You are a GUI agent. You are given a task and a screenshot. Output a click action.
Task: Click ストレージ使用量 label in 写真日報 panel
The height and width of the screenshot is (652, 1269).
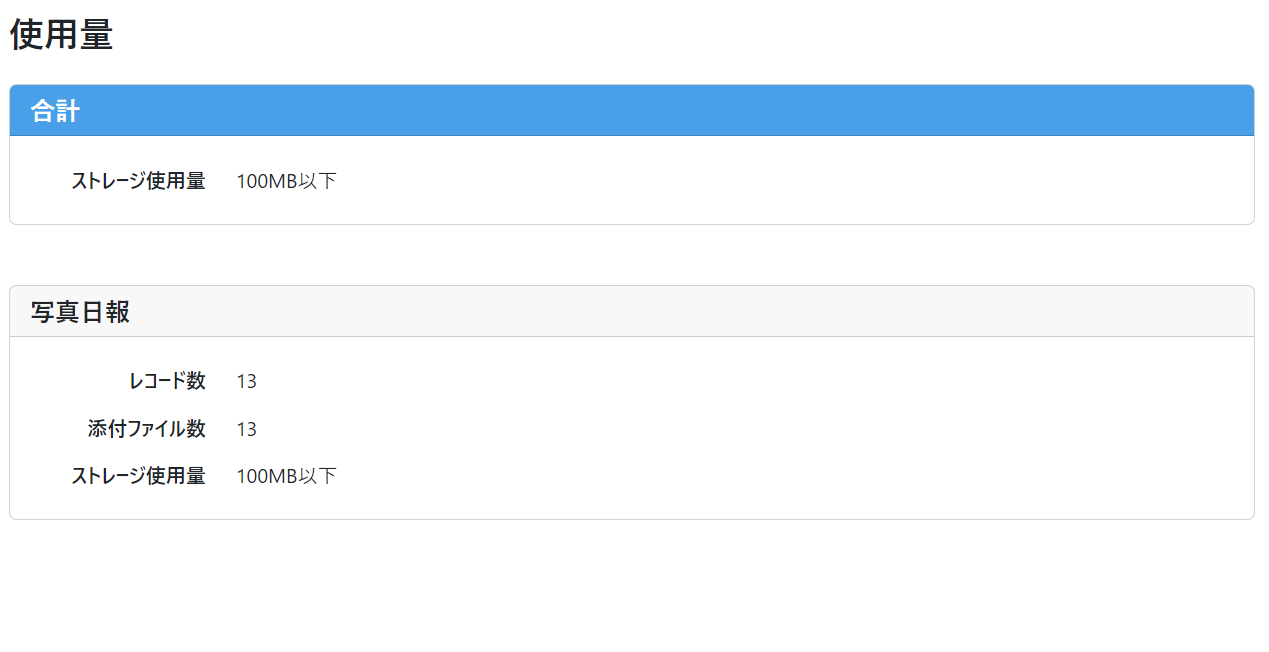138,476
